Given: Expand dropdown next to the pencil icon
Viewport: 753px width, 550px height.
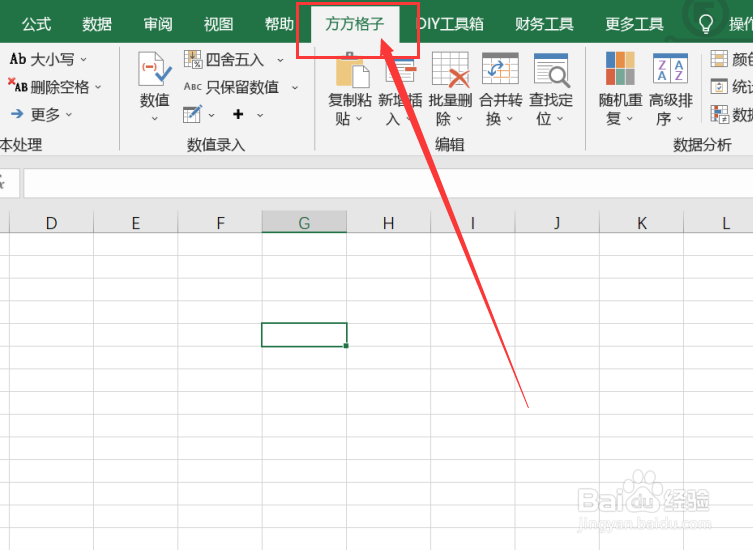Looking at the screenshot, I should (211, 115).
